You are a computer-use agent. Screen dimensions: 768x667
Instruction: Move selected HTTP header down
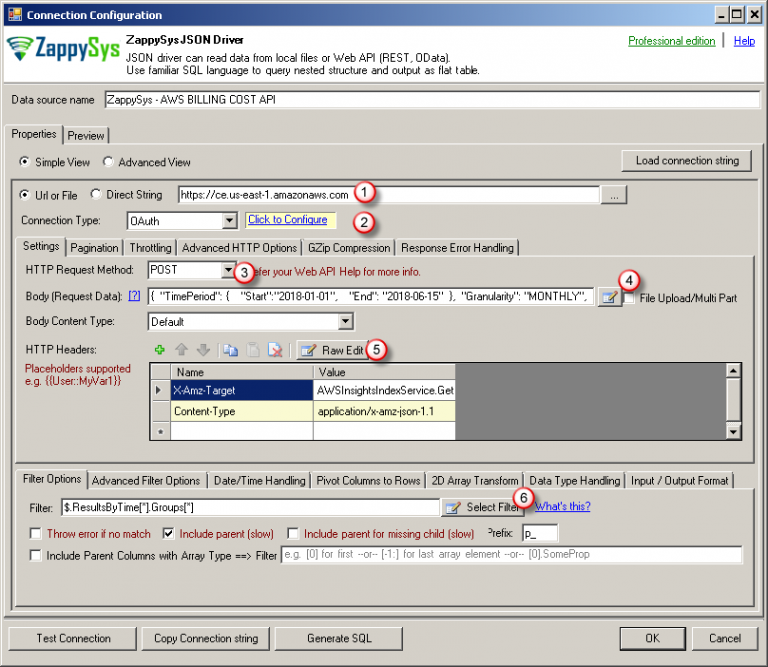(x=202, y=350)
